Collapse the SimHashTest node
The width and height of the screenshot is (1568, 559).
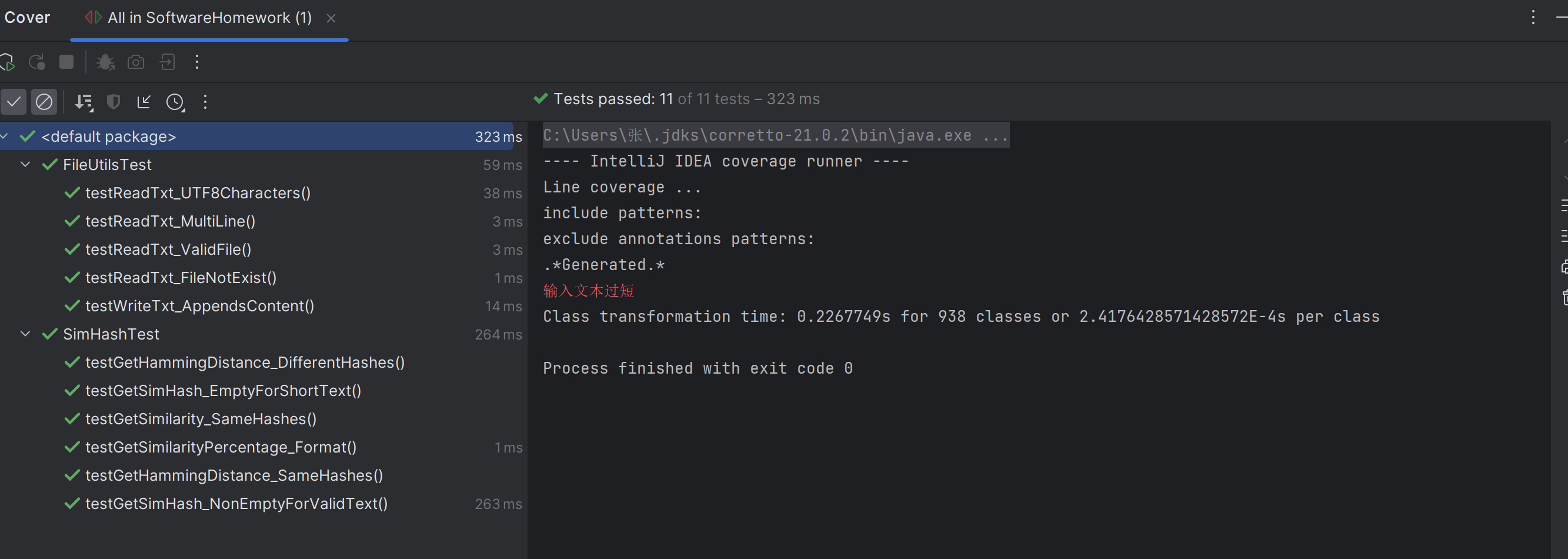[x=25, y=334]
